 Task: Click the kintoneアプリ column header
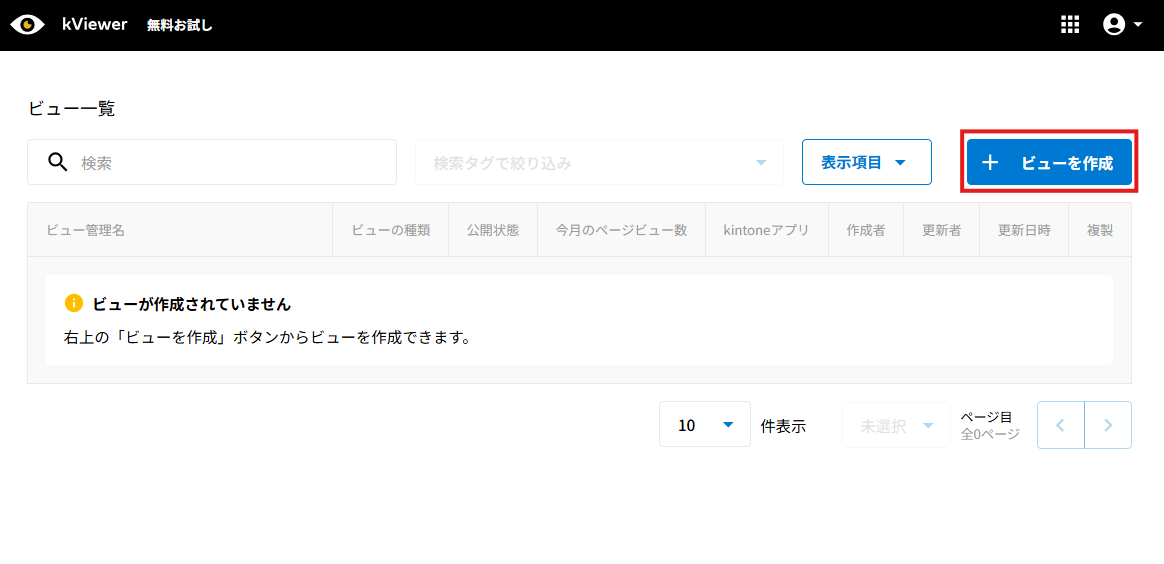coord(766,230)
